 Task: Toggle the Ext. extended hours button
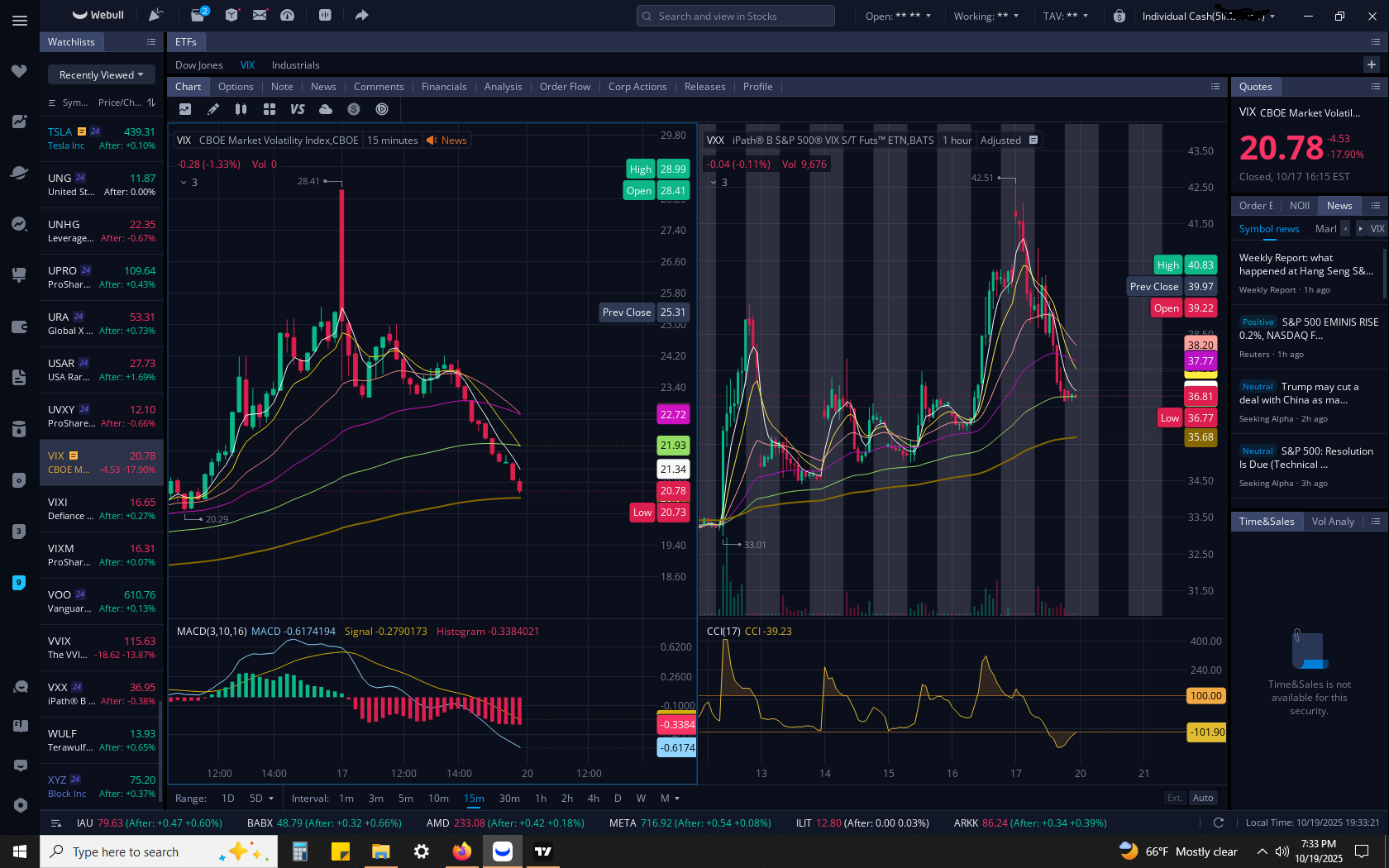coord(1175,798)
